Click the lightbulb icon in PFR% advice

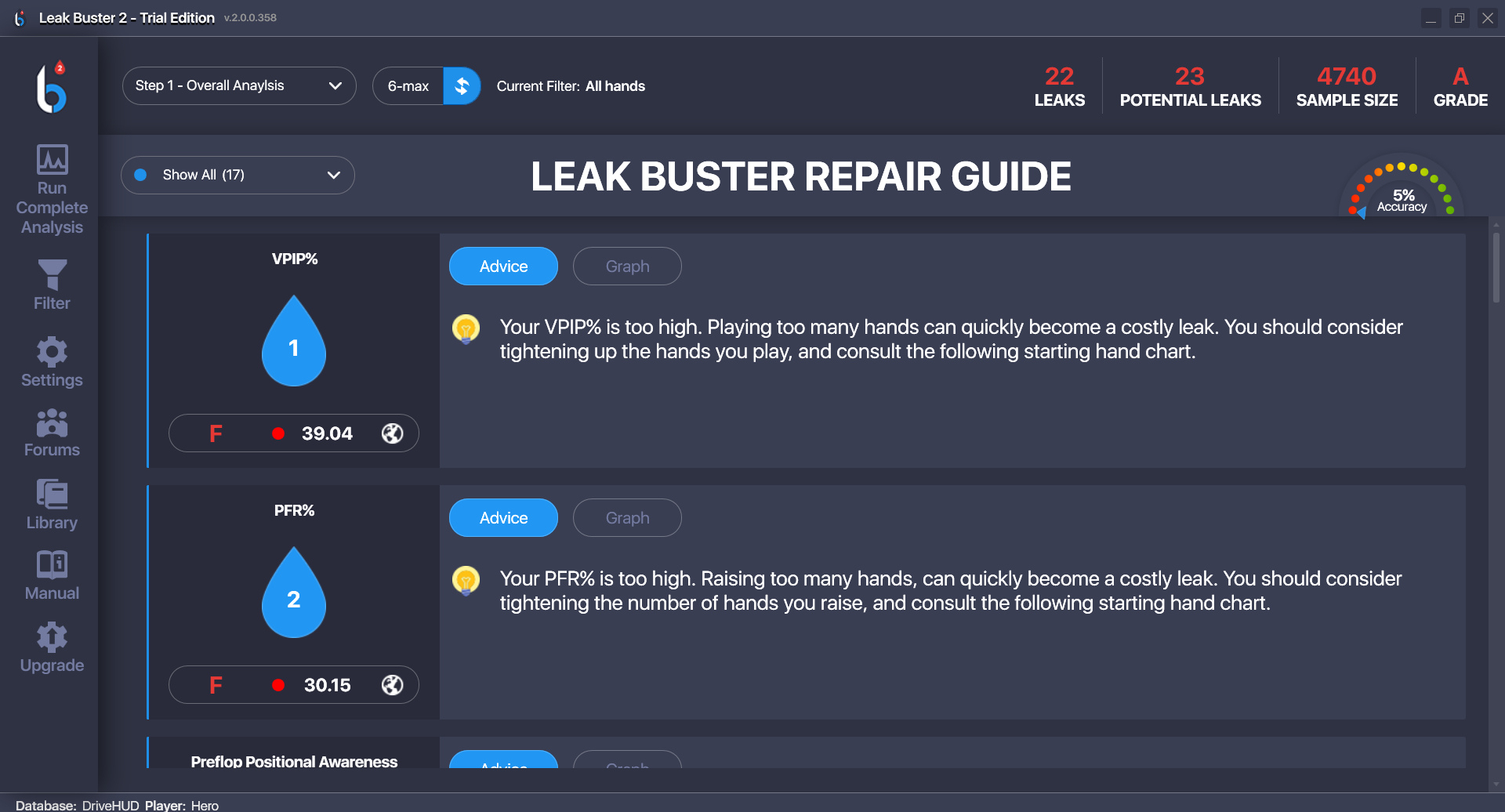click(x=466, y=580)
